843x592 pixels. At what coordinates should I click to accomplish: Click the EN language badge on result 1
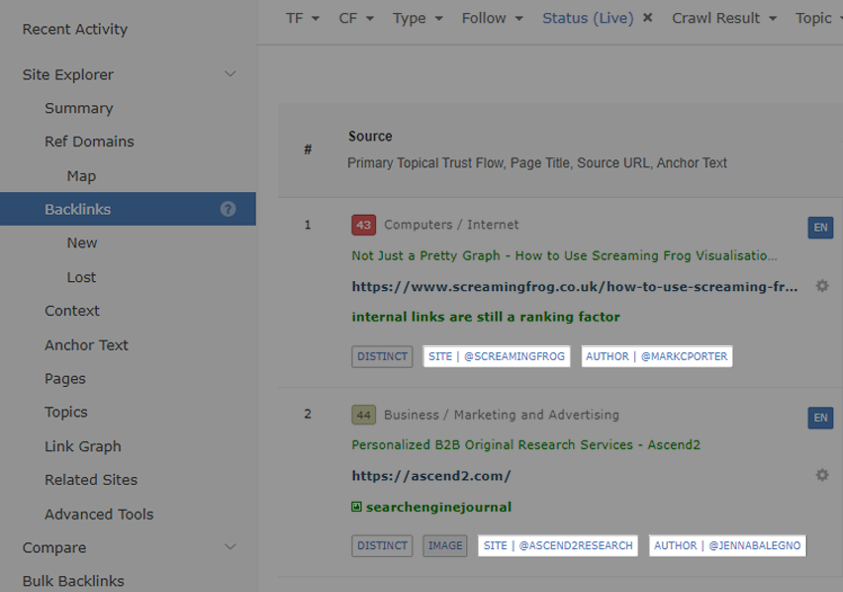[x=820, y=227]
